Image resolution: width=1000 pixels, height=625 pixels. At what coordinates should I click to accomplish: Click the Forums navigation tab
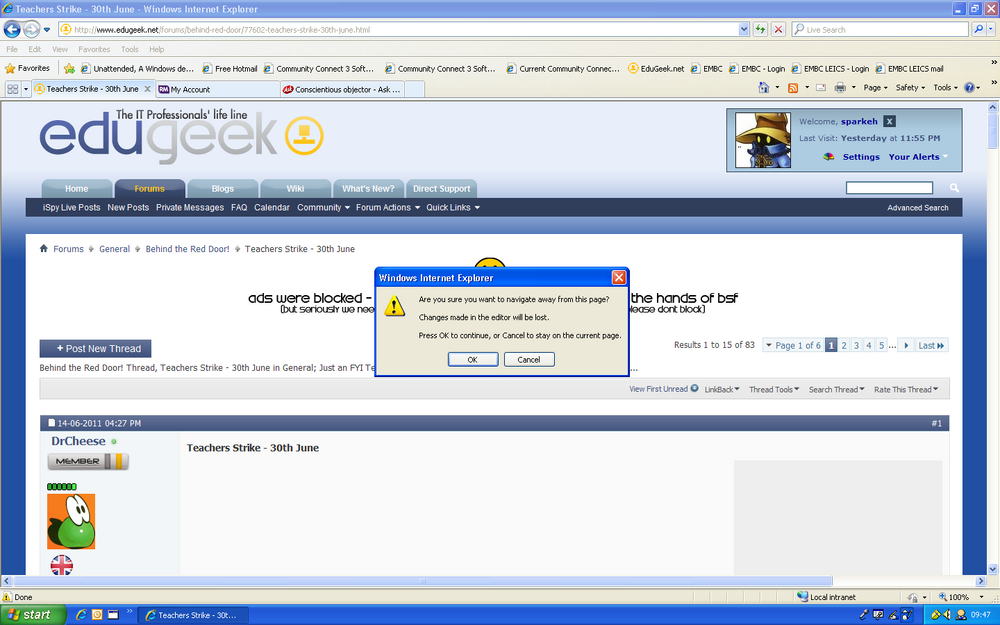tap(150, 189)
